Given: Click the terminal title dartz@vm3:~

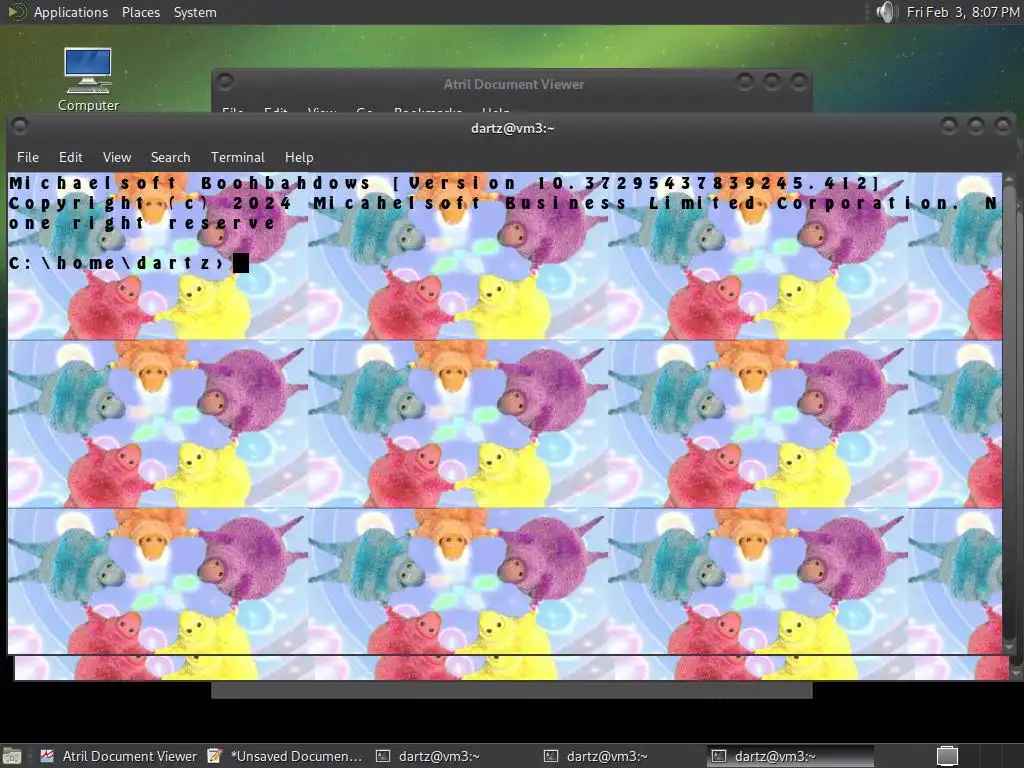Looking at the screenshot, I should [x=513, y=128].
